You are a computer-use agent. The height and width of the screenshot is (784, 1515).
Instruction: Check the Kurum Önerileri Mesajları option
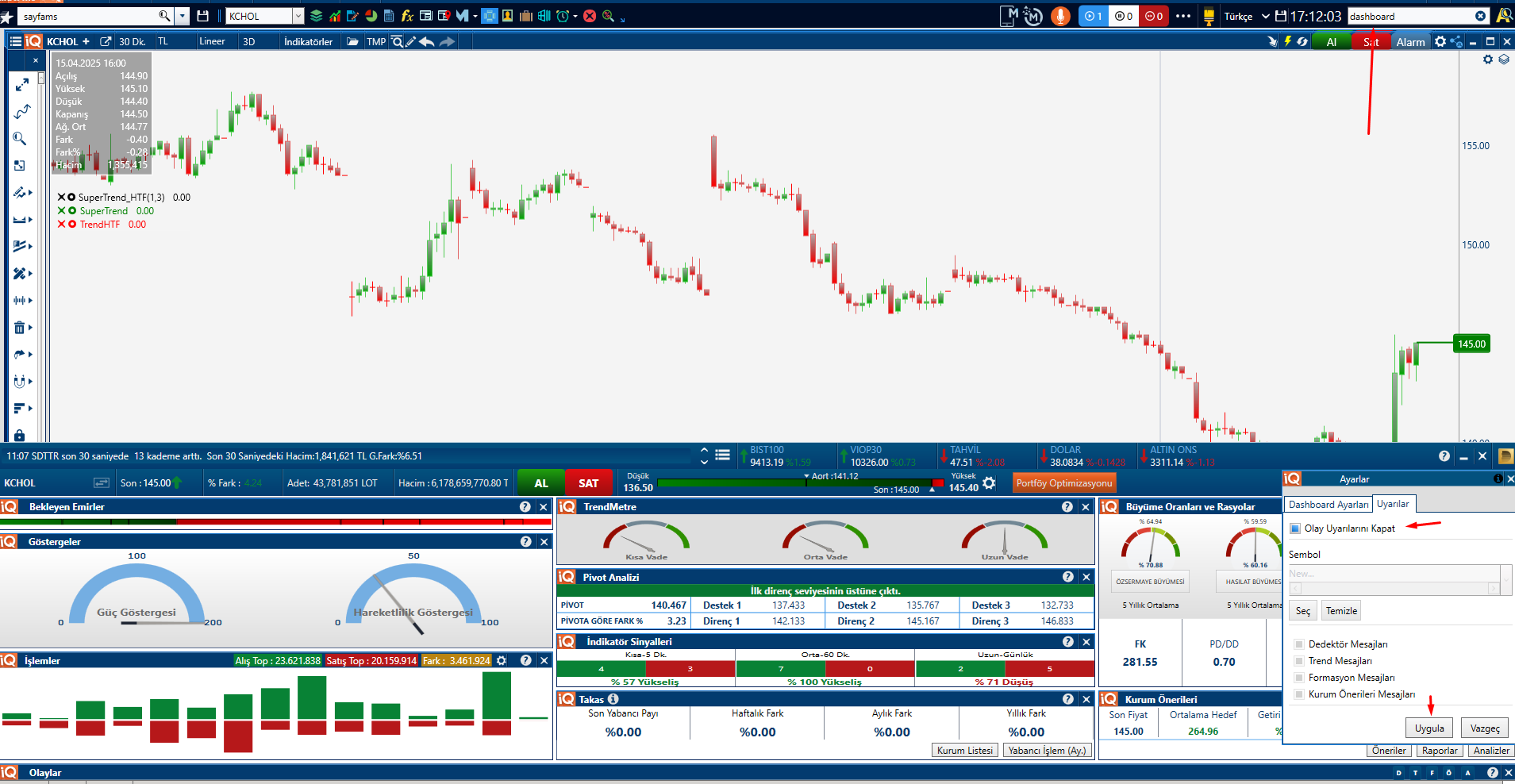1299,694
